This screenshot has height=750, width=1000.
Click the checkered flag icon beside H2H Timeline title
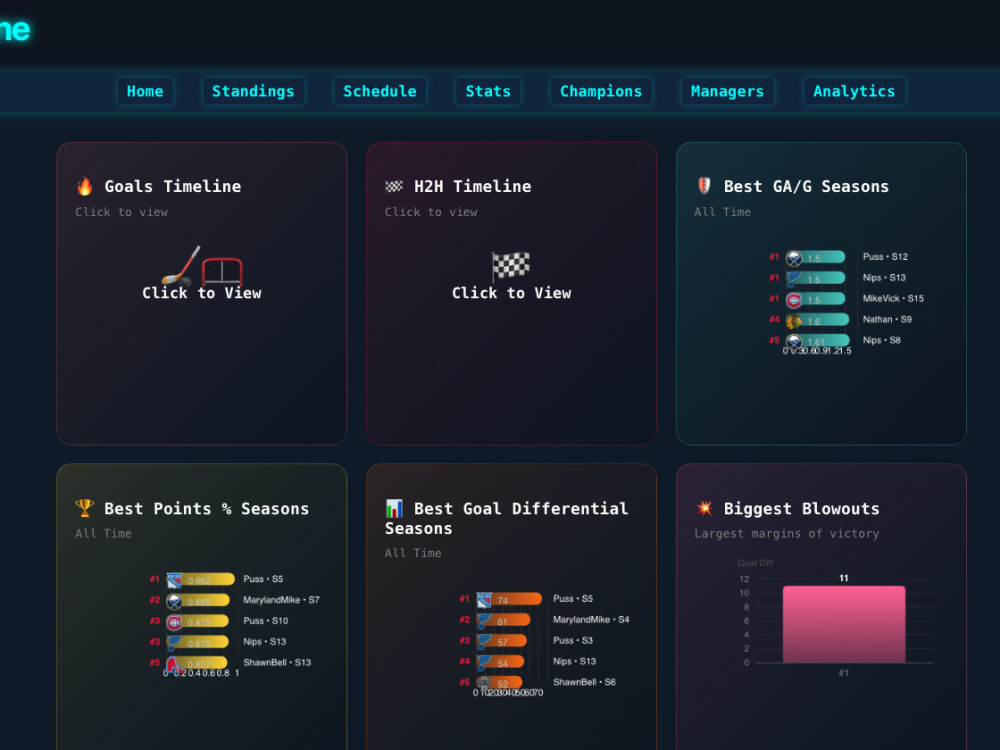(x=393, y=186)
